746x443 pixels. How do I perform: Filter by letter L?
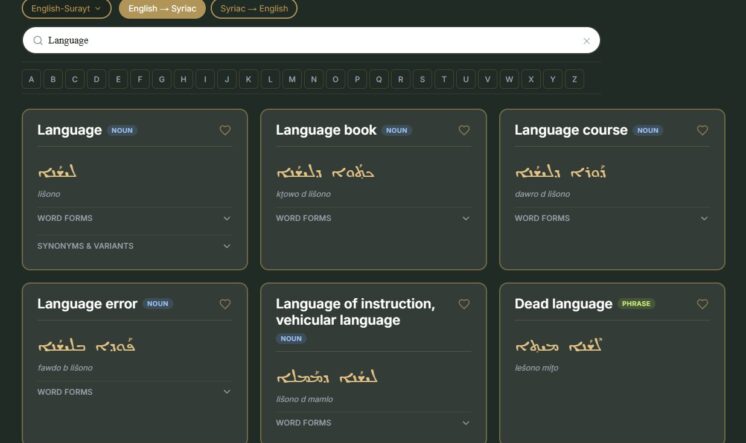(269, 79)
